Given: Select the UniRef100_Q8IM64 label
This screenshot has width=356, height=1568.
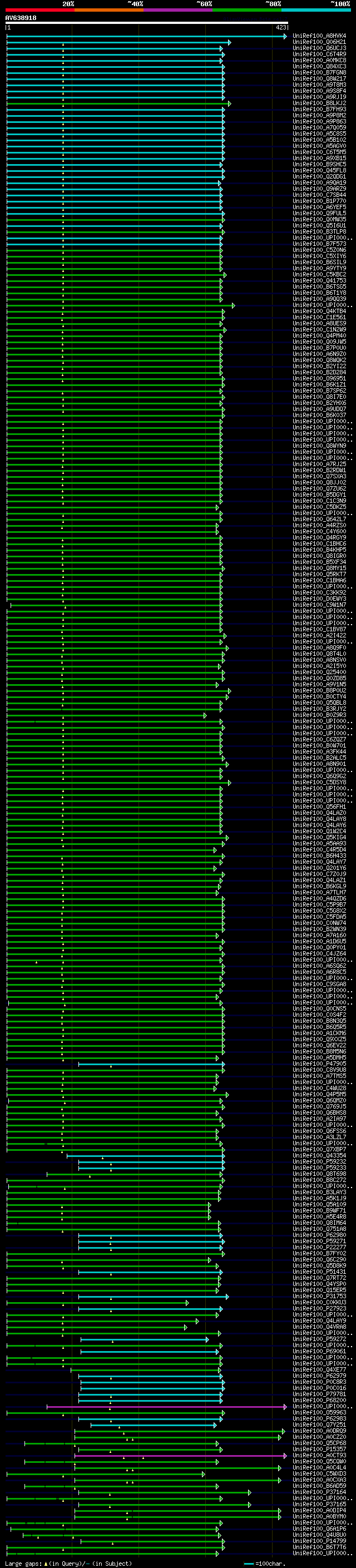Looking at the screenshot, I should 319,1223.
